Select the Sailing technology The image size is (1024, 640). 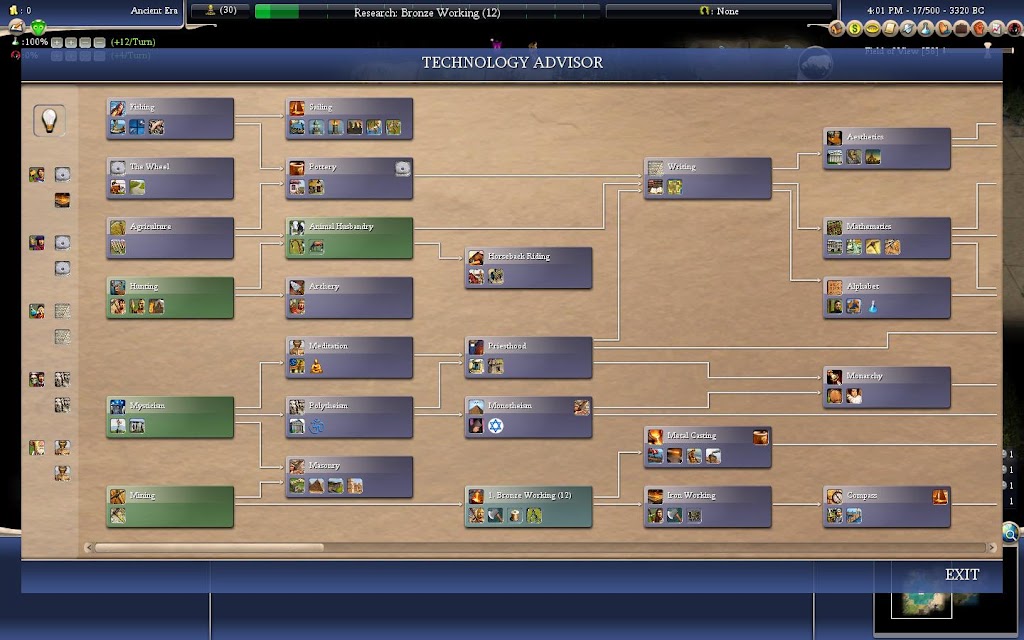tap(349, 118)
